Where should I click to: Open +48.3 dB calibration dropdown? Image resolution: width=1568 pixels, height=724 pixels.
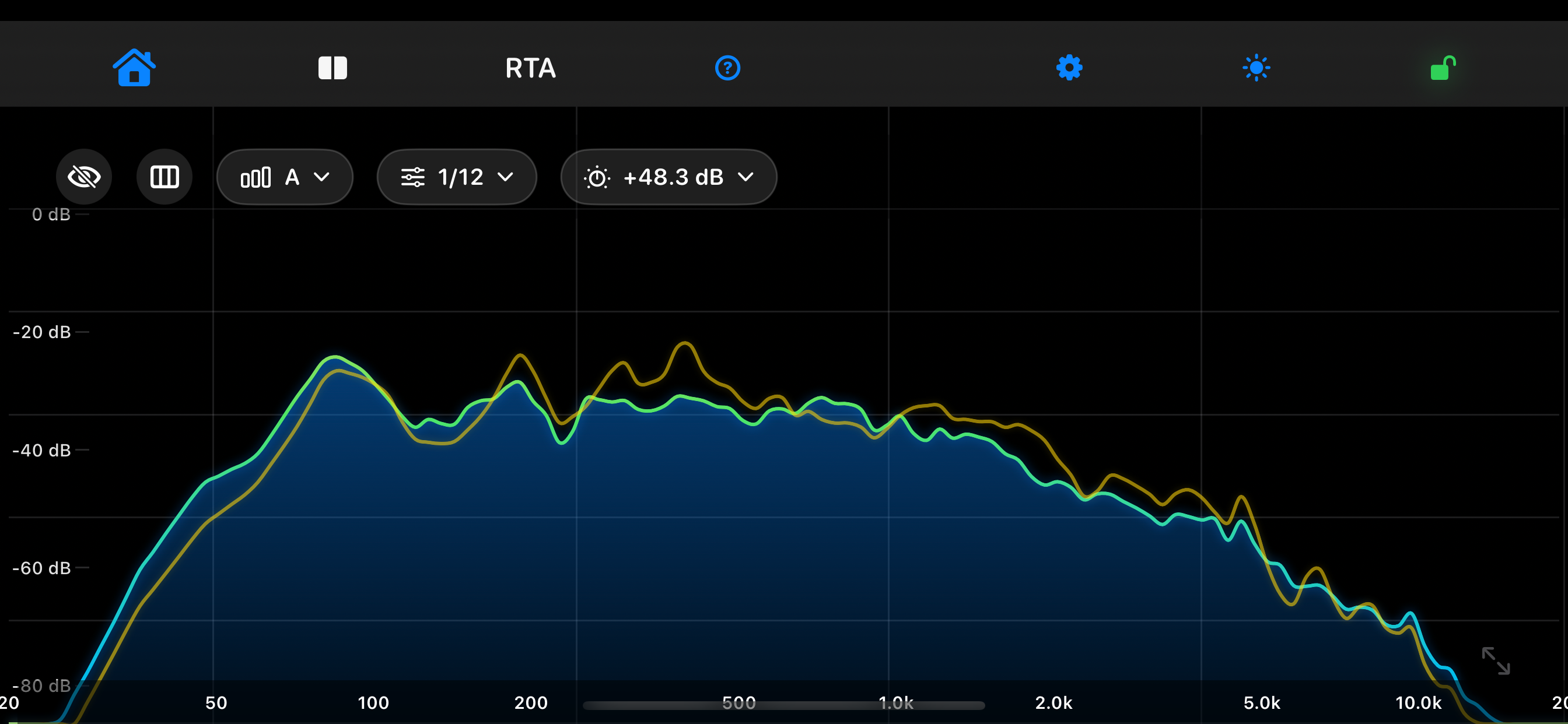point(668,177)
